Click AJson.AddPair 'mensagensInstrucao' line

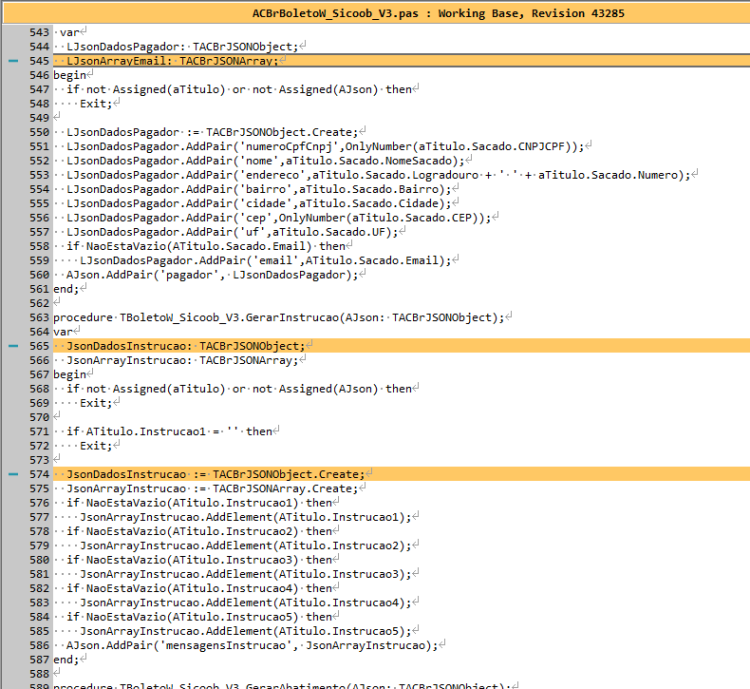point(252,645)
